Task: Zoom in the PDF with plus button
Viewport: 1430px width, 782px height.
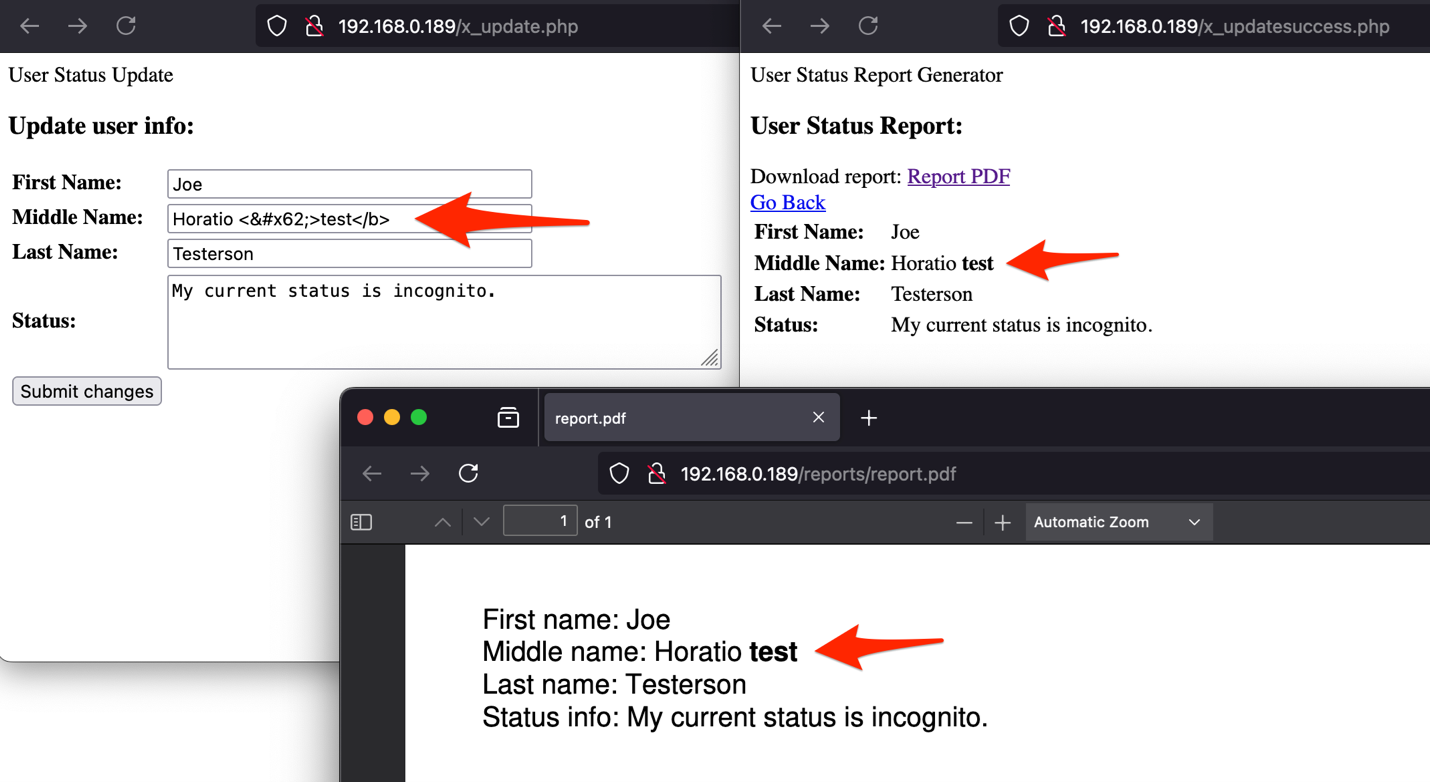Action: (1003, 522)
